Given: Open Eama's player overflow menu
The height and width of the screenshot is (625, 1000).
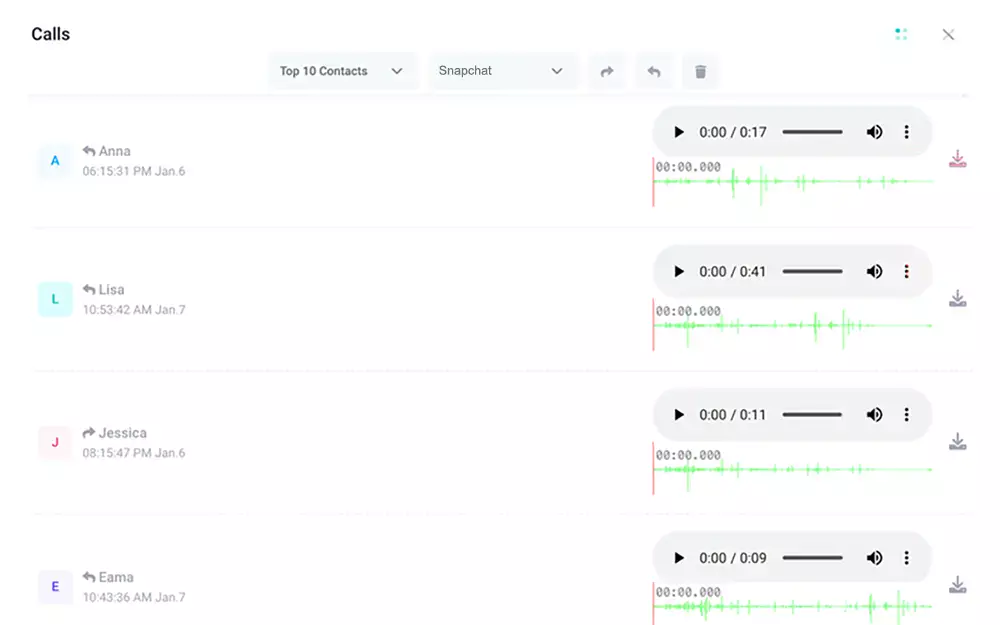Looking at the screenshot, I should 906,557.
